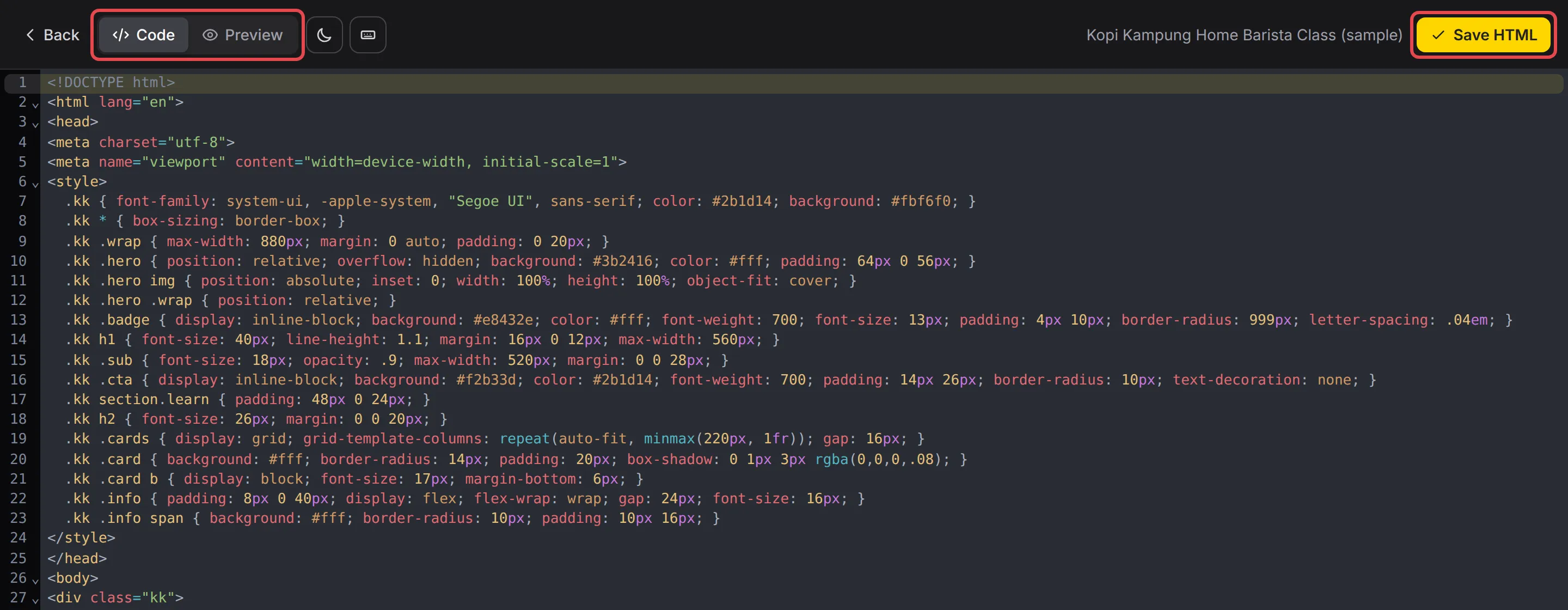
Task: Switch to the Preview tab
Action: [242, 35]
